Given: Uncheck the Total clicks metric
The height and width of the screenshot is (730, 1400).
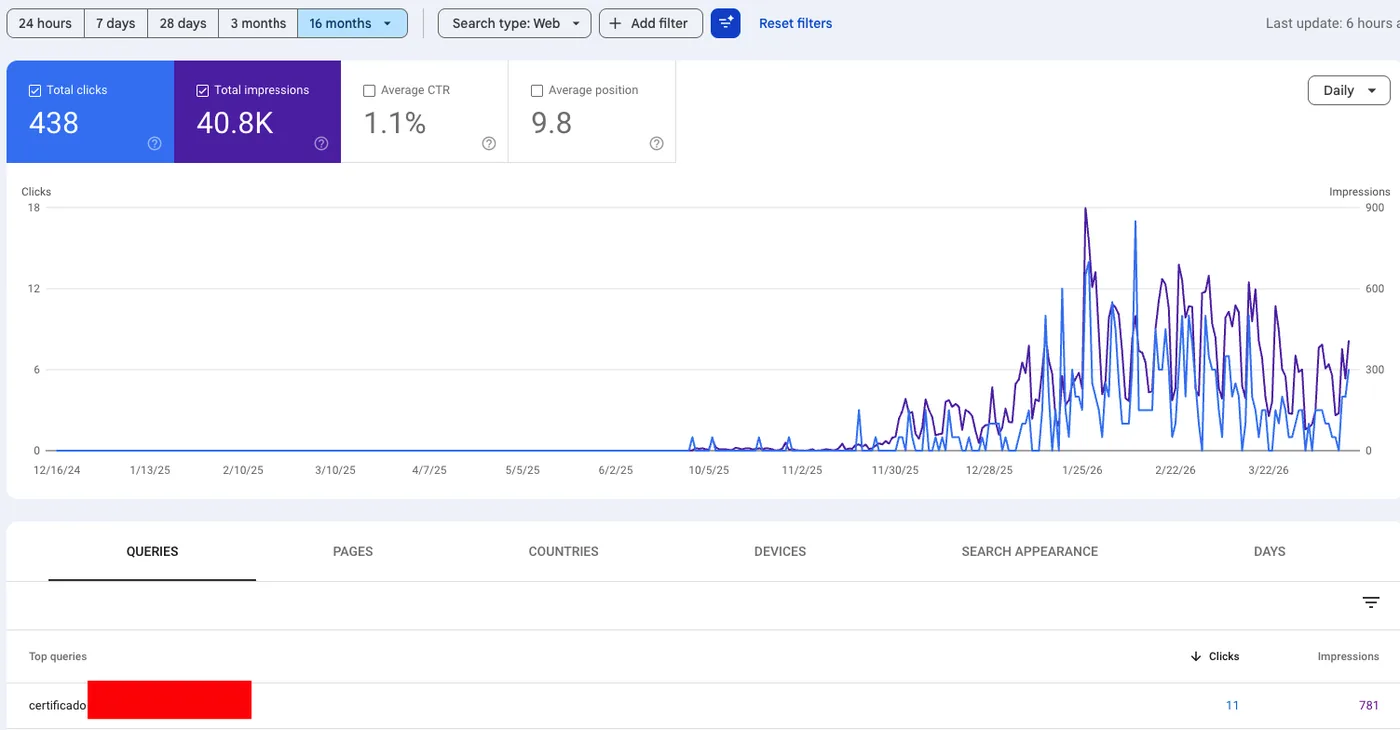Looking at the screenshot, I should (x=34, y=89).
